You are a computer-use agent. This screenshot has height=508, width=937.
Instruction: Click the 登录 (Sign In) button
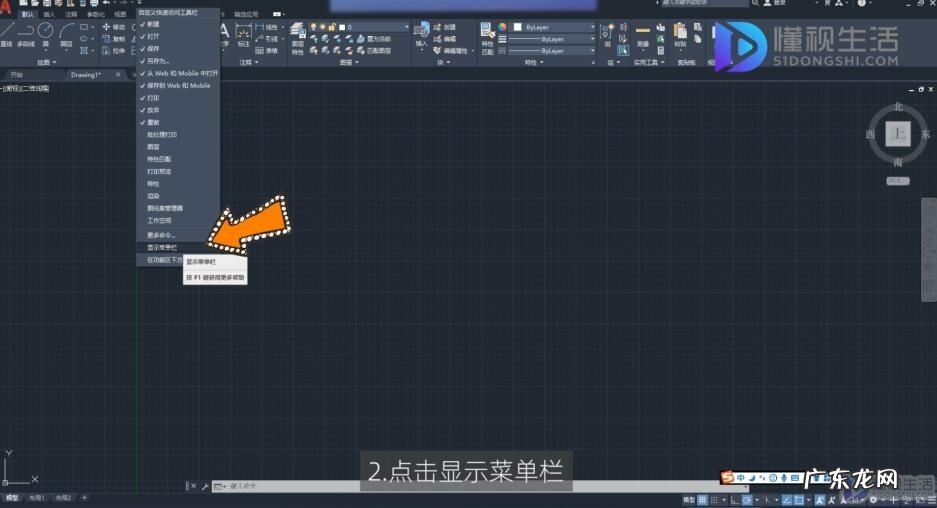tap(774, 3)
